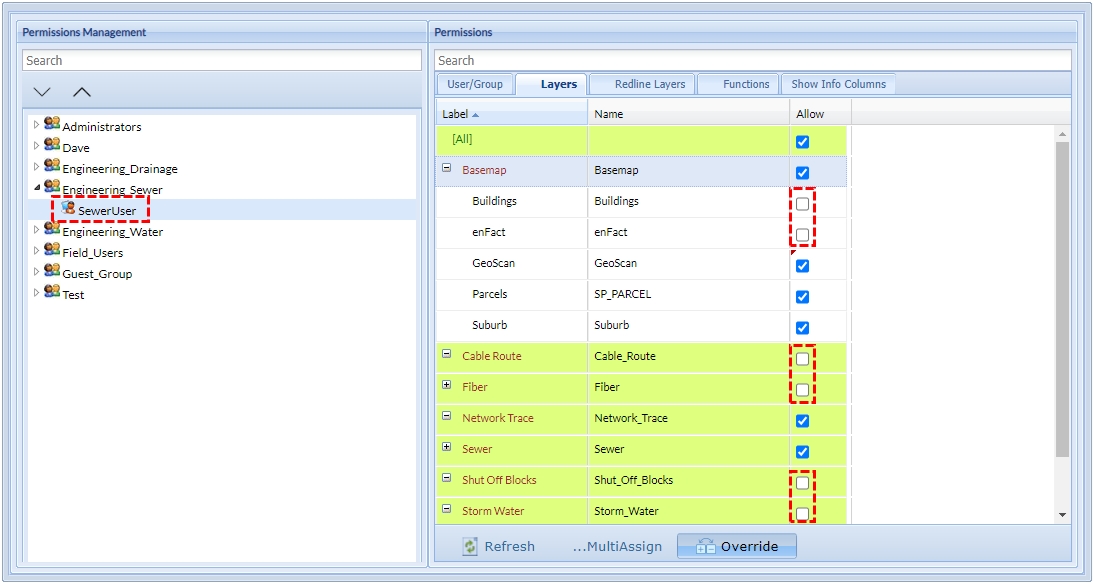Click the Administrators group icon
The image size is (1094, 584).
[52, 126]
